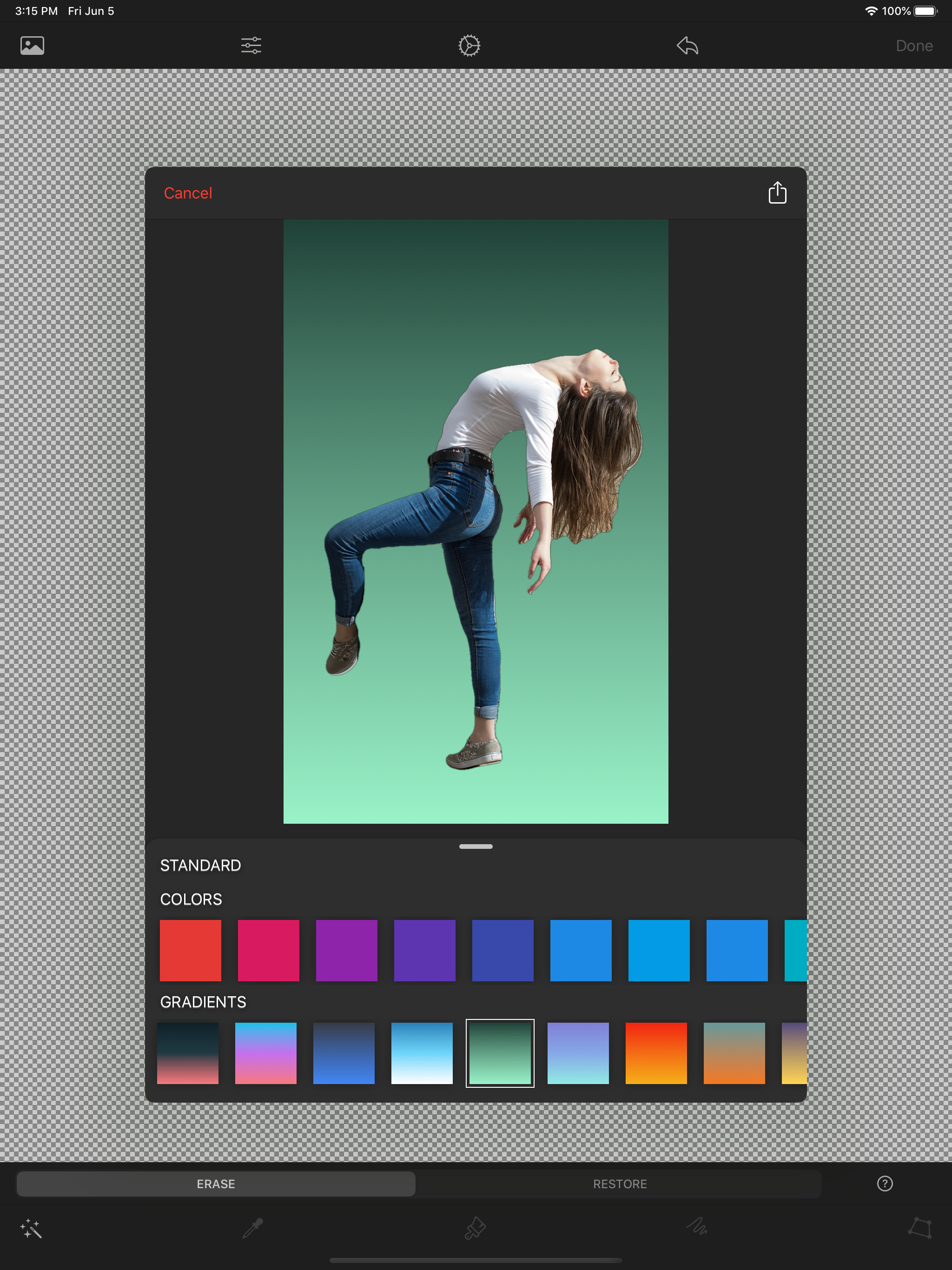
Task: Cancel the background preview
Action: click(188, 193)
